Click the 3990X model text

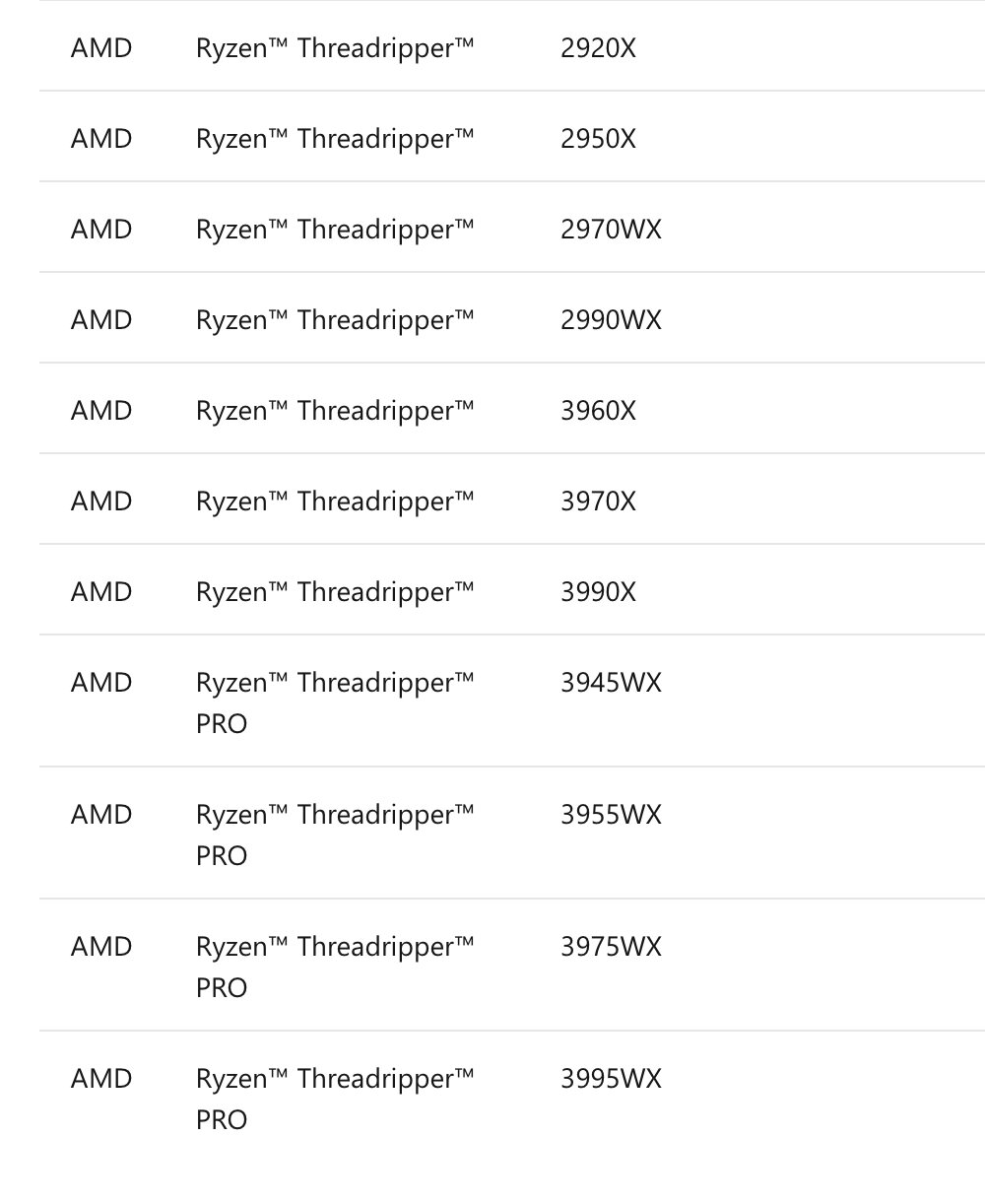tap(598, 591)
